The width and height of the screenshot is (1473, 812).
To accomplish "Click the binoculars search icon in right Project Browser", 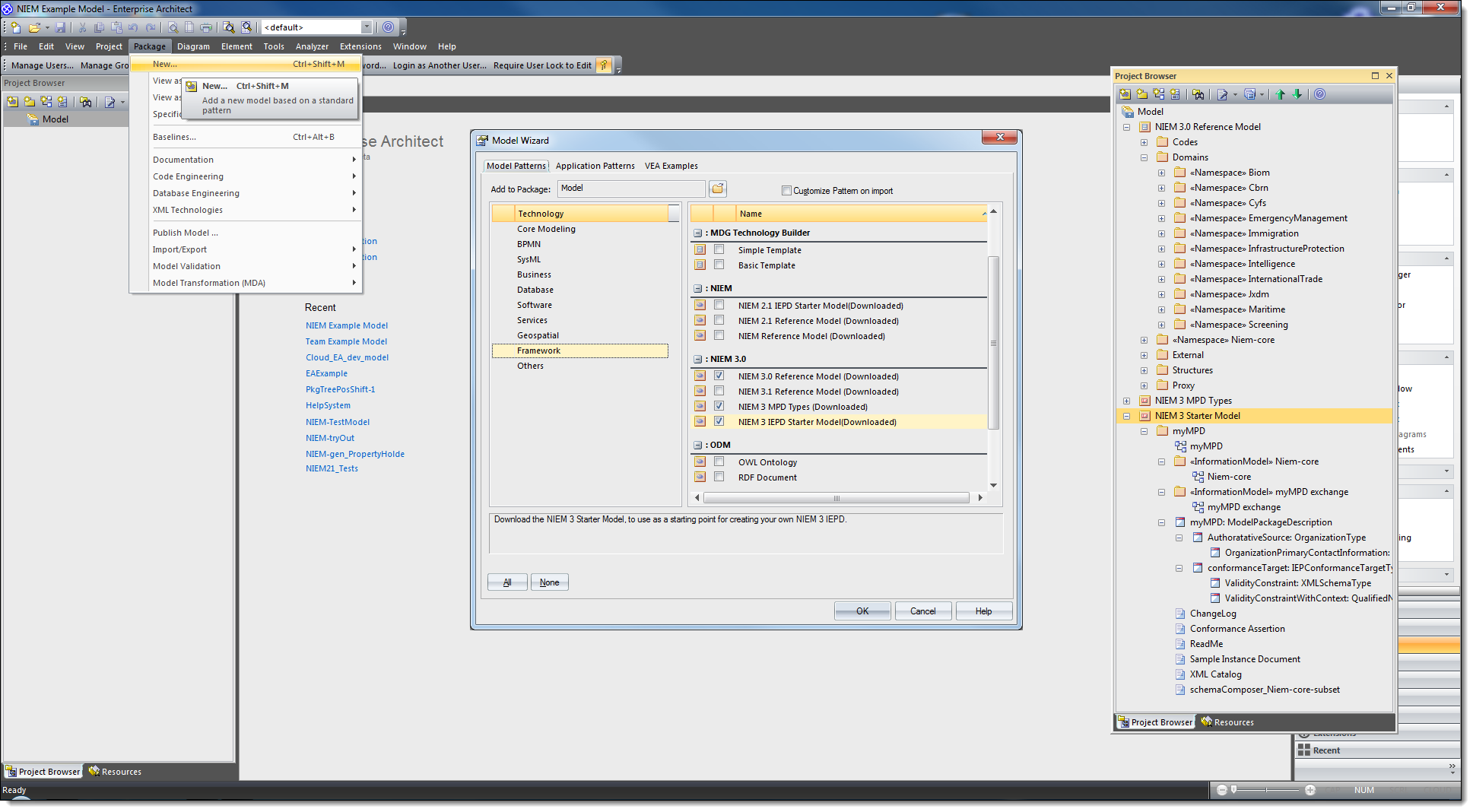I will (x=1198, y=94).
